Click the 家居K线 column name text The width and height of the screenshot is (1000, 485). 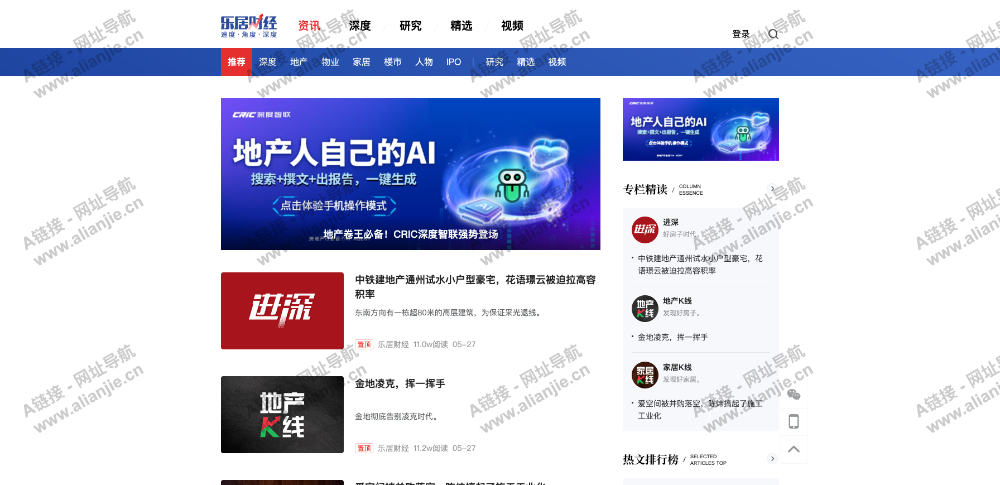[x=677, y=367]
